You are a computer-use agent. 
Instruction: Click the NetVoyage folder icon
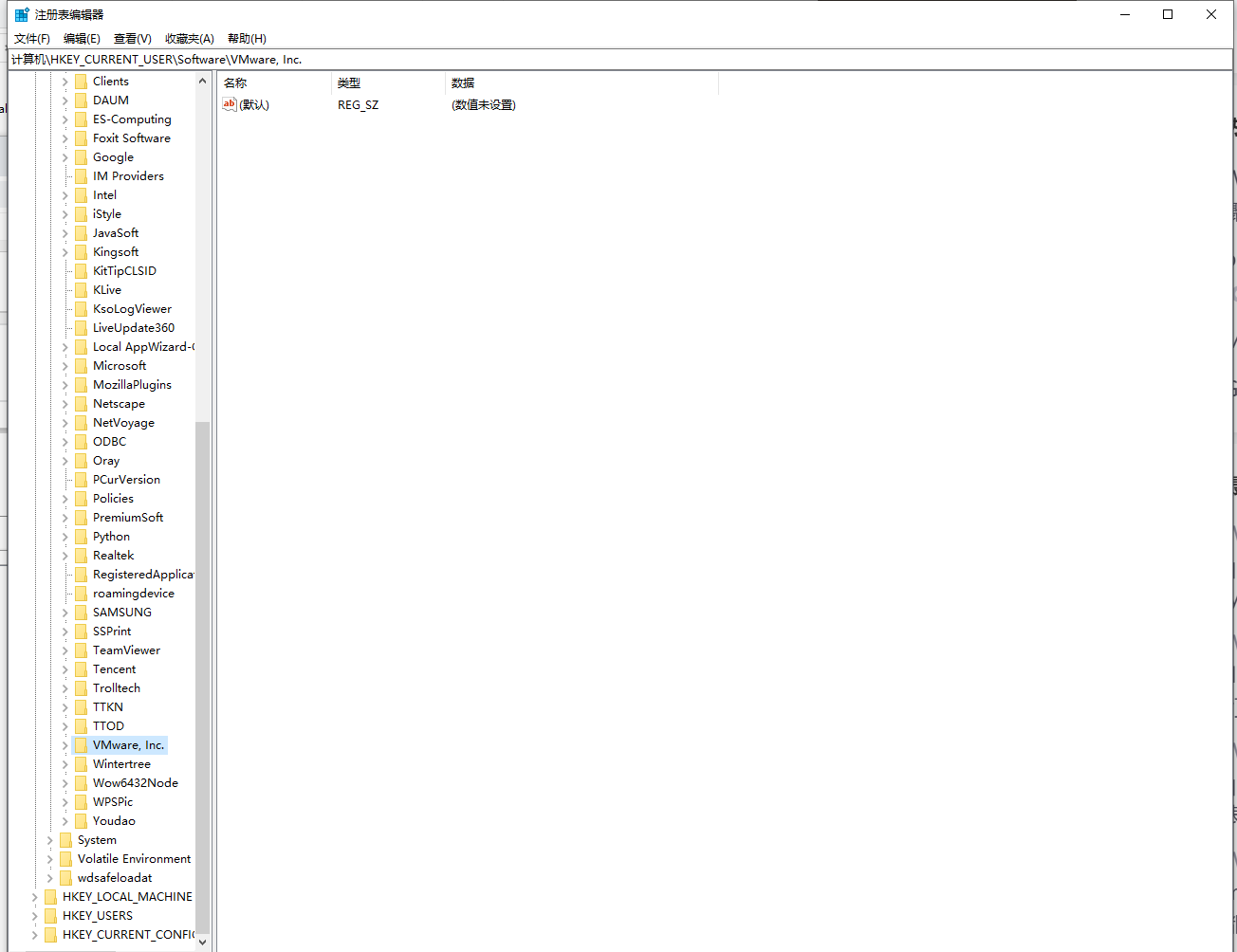point(81,423)
